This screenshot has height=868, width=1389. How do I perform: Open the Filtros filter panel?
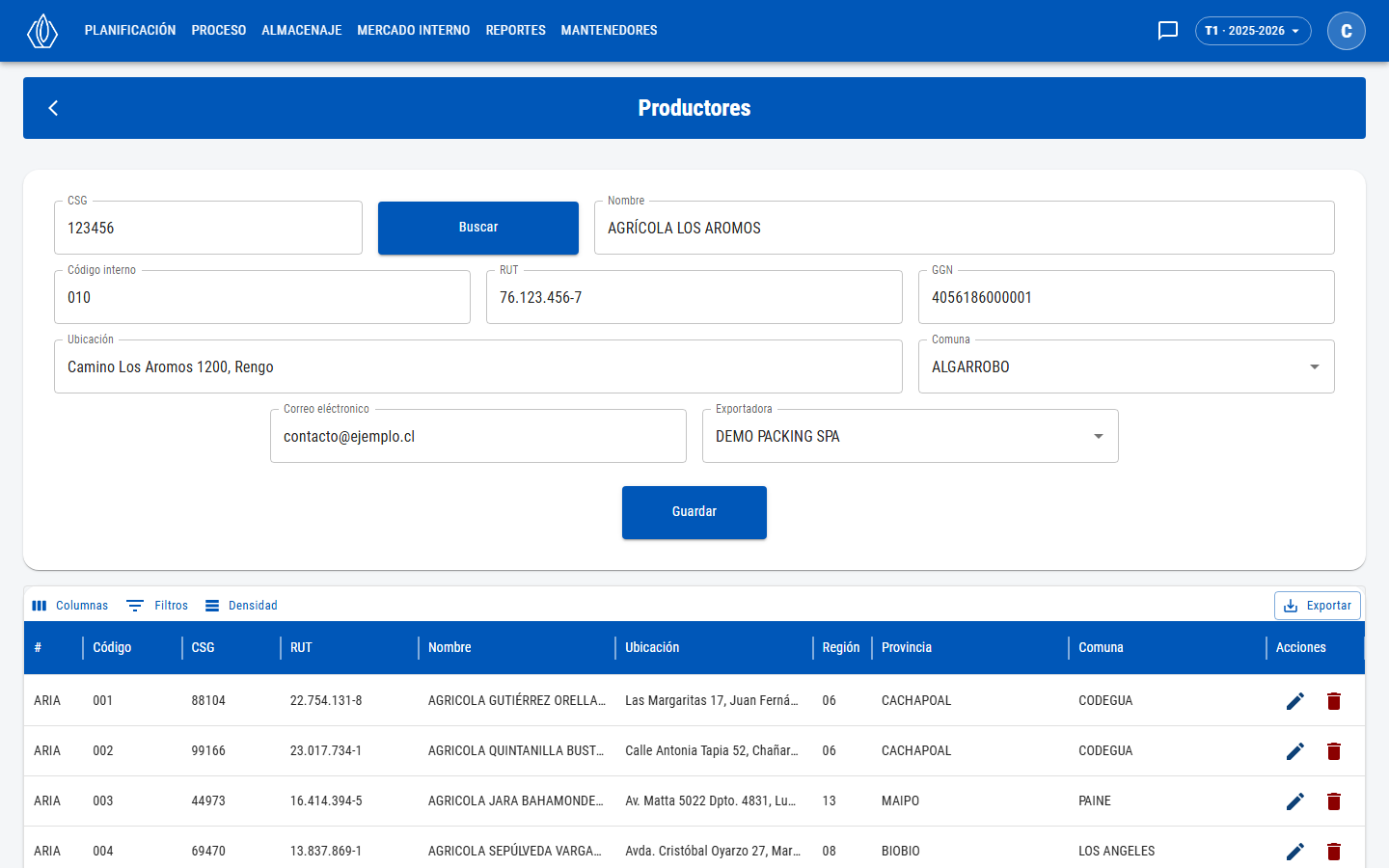(157, 606)
